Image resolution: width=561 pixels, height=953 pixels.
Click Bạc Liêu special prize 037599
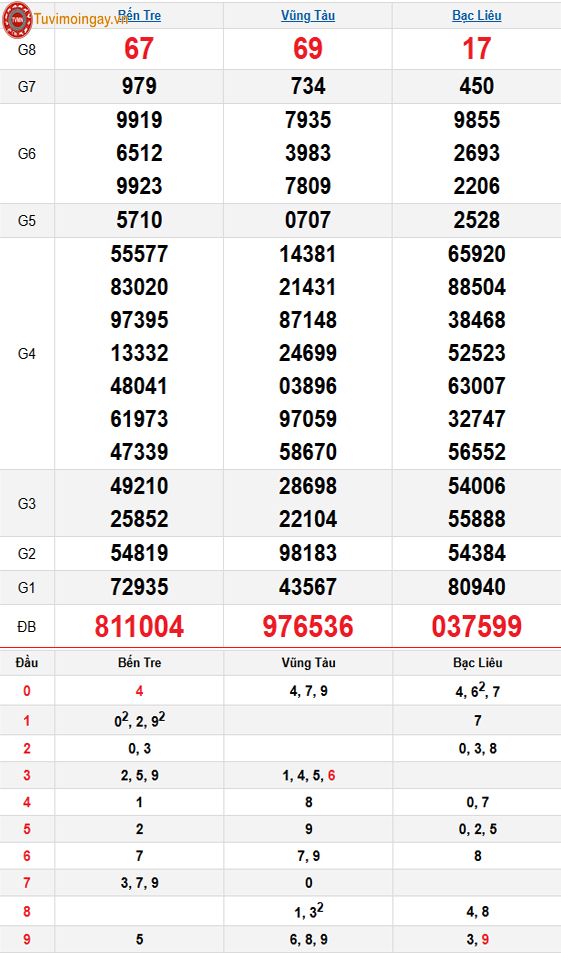[477, 627]
